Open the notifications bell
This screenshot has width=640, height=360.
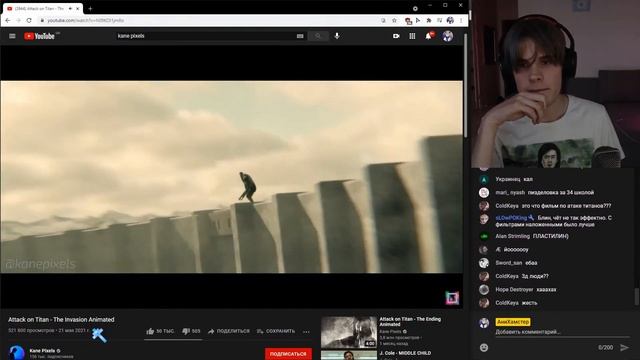point(429,36)
